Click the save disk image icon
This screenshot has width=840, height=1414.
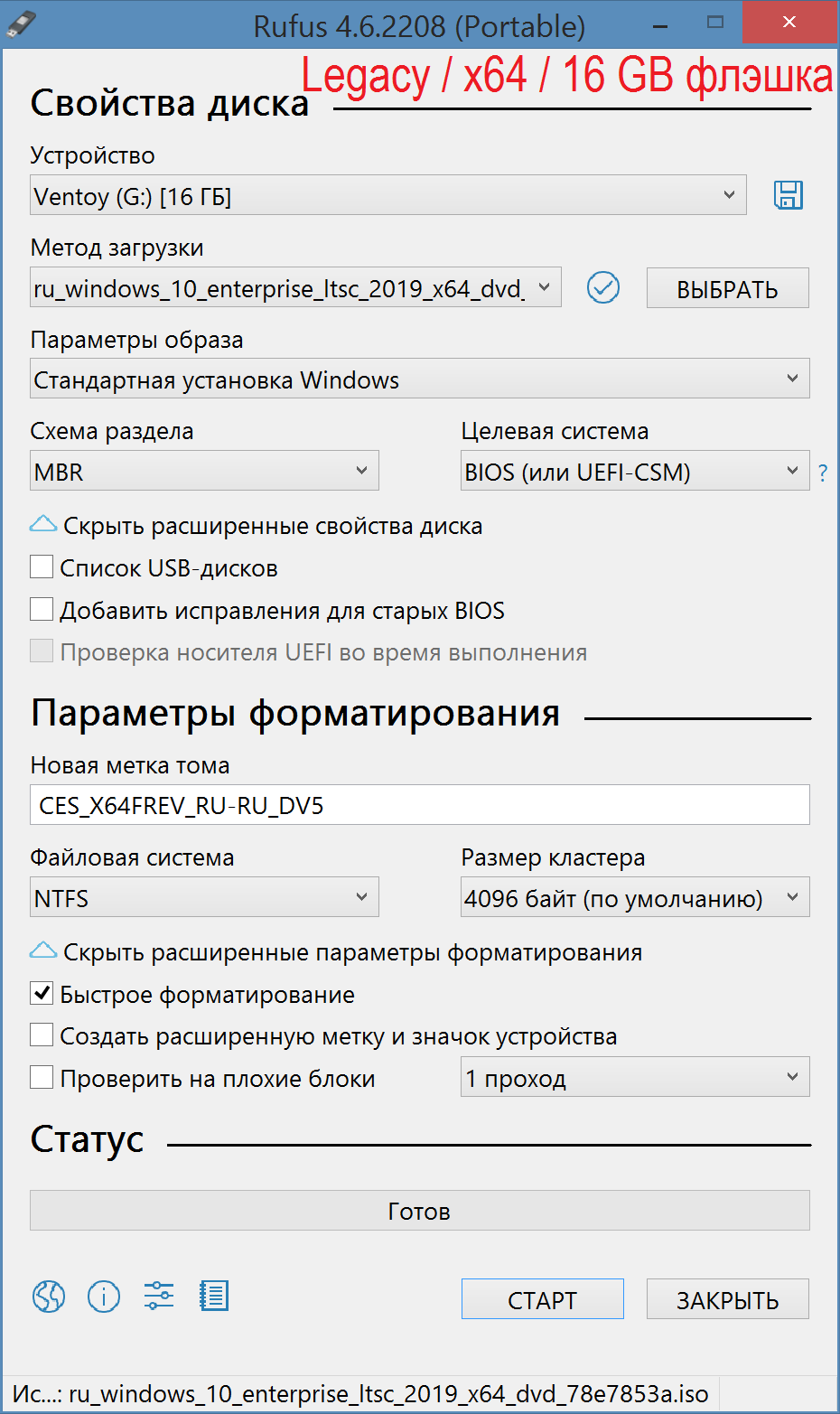[788, 195]
